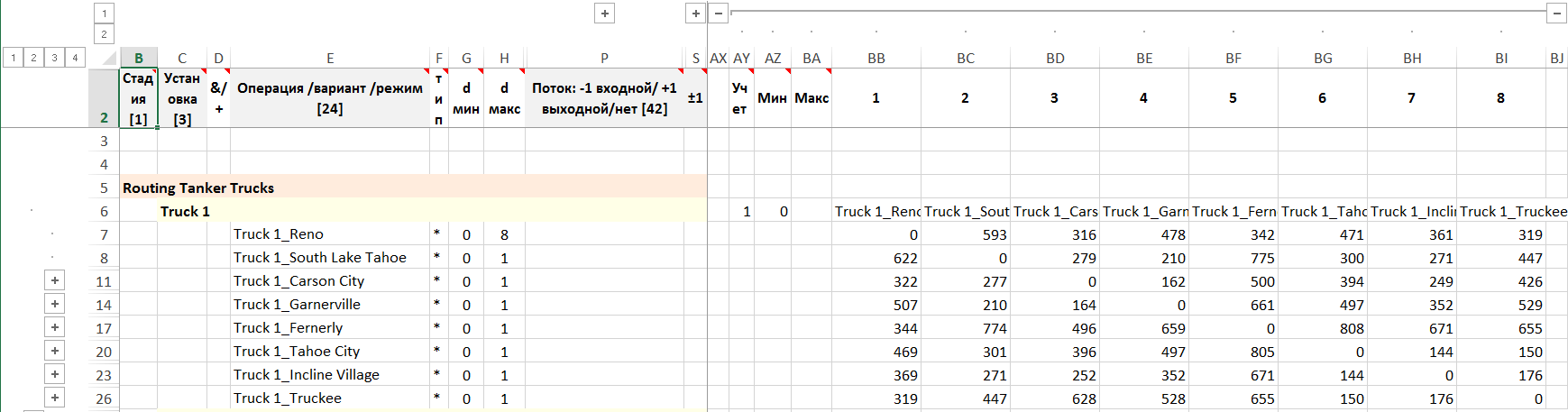1568x412 pixels.
Task: Show row outline level 4
Action: click(x=75, y=58)
